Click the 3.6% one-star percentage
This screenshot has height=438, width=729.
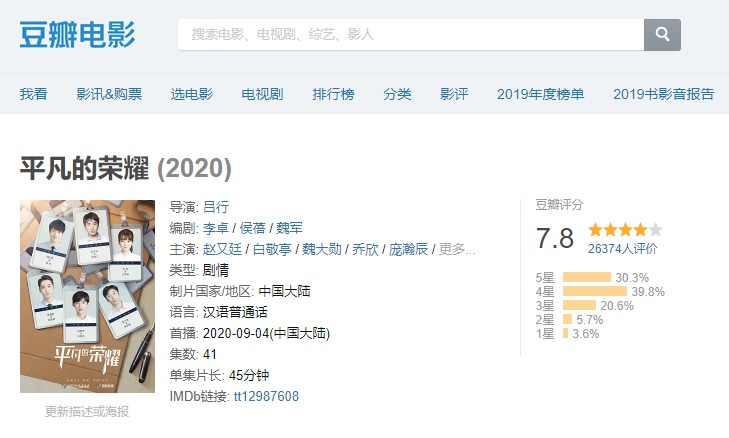click(586, 333)
